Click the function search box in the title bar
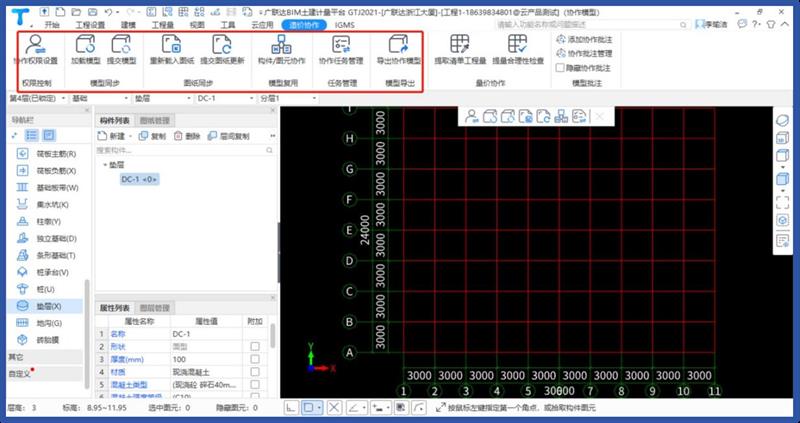Viewport: 800px width, 423px height. pyautogui.click(x=593, y=24)
